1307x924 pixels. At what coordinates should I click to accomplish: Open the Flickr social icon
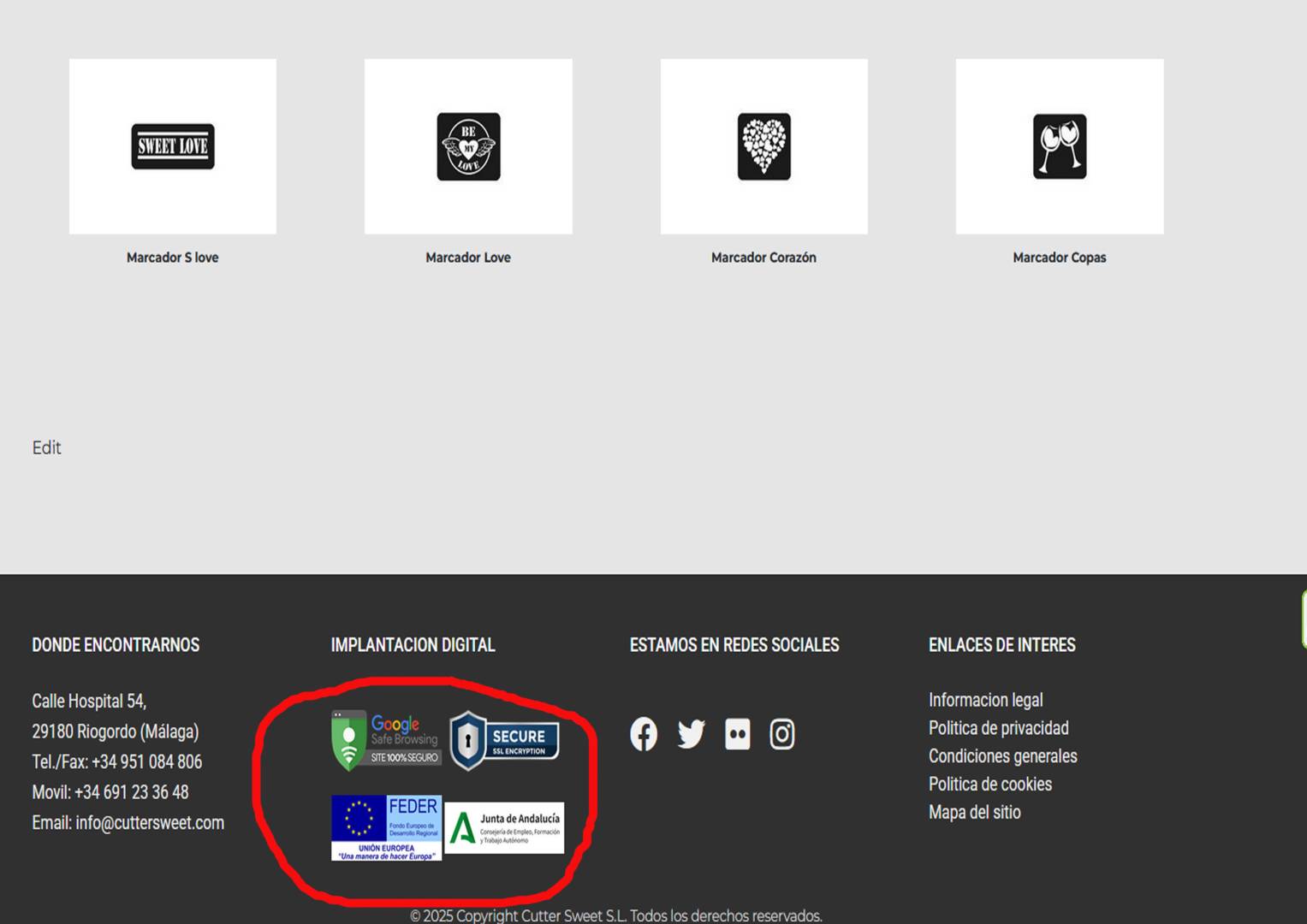(x=737, y=734)
